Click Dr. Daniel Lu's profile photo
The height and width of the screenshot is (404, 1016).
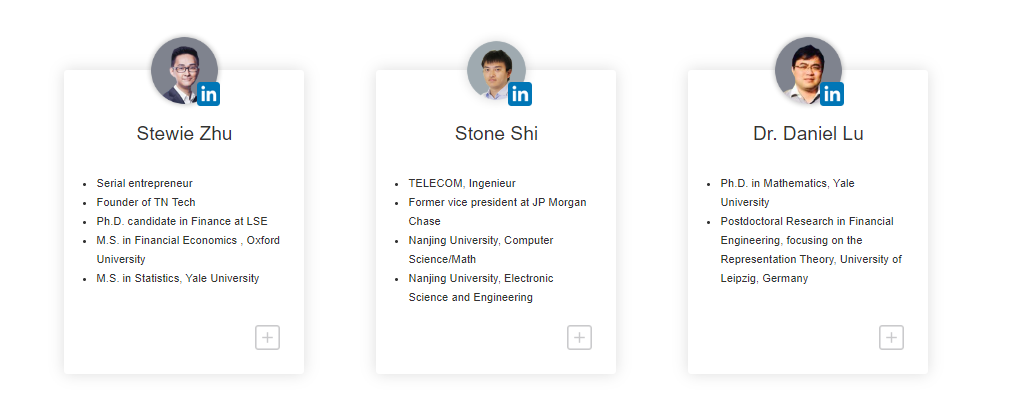[x=805, y=68]
